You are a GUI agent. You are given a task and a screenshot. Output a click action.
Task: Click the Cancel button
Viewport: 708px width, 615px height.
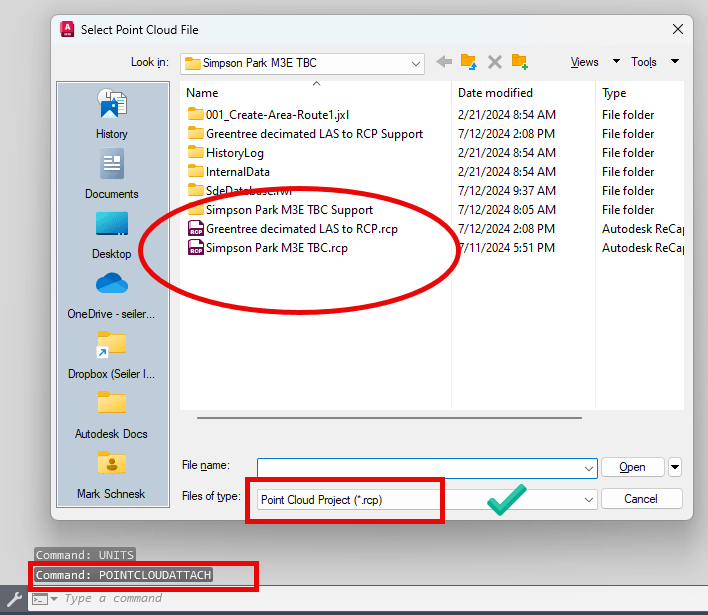[x=641, y=499]
